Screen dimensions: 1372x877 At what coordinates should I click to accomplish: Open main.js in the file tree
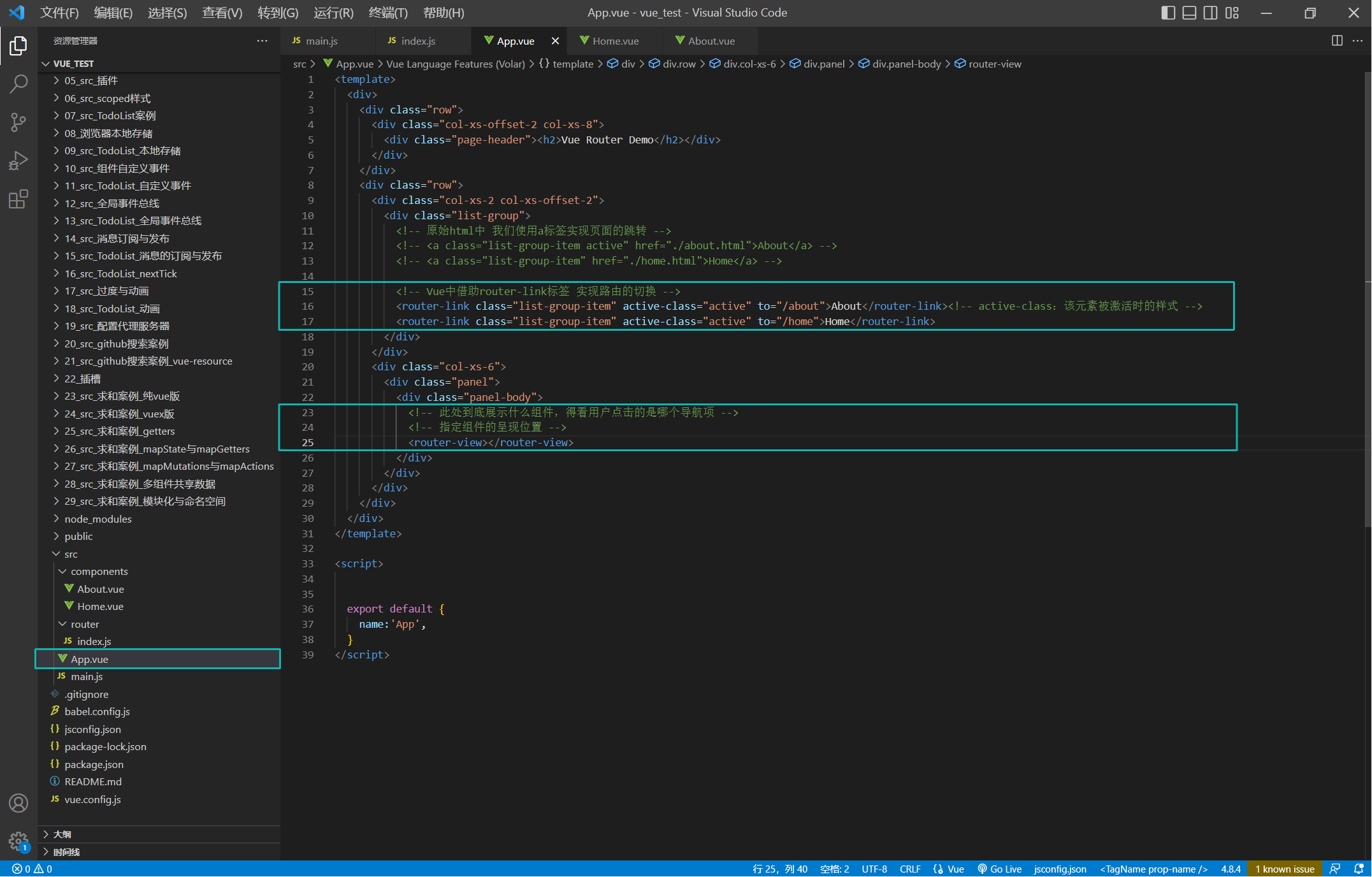coord(159,677)
